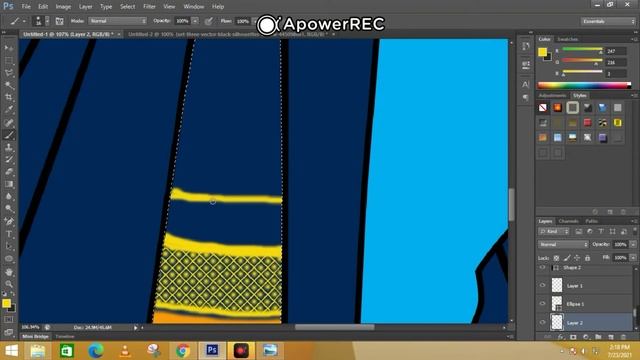Select the Clone Stamp tool
This screenshot has width=640, height=360.
click(x=9, y=147)
